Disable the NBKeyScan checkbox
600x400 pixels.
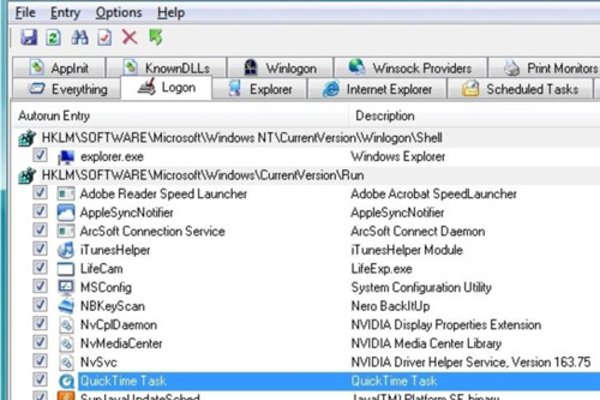click(x=40, y=305)
